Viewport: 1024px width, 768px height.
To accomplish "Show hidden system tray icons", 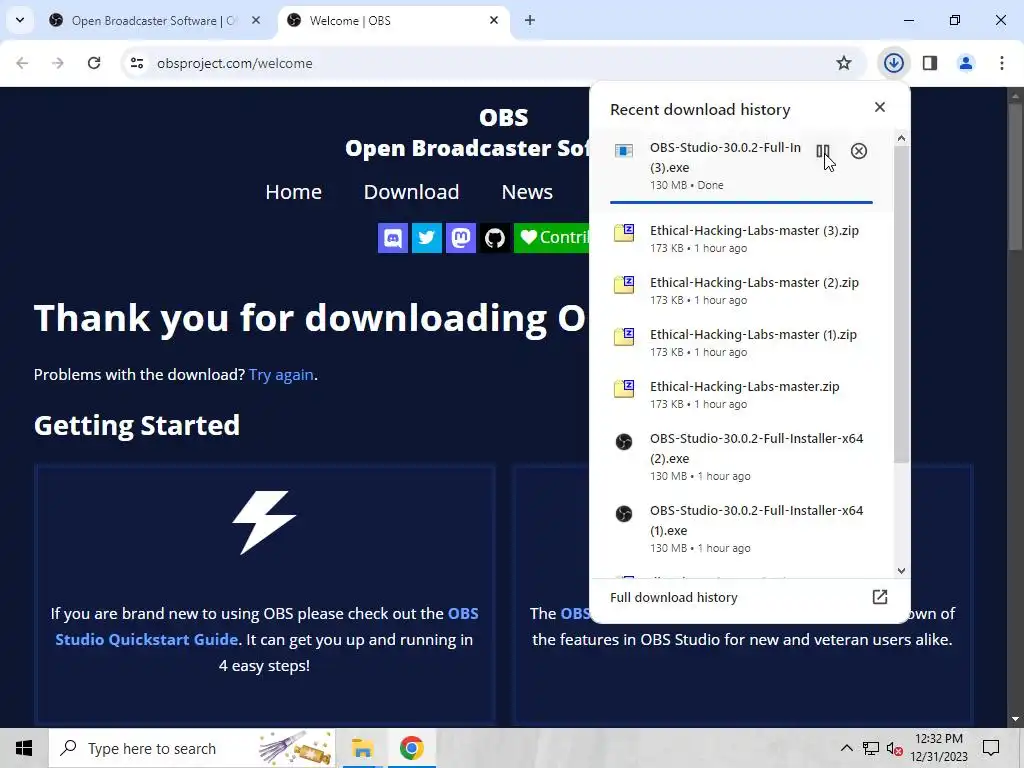I will [846, 748].
